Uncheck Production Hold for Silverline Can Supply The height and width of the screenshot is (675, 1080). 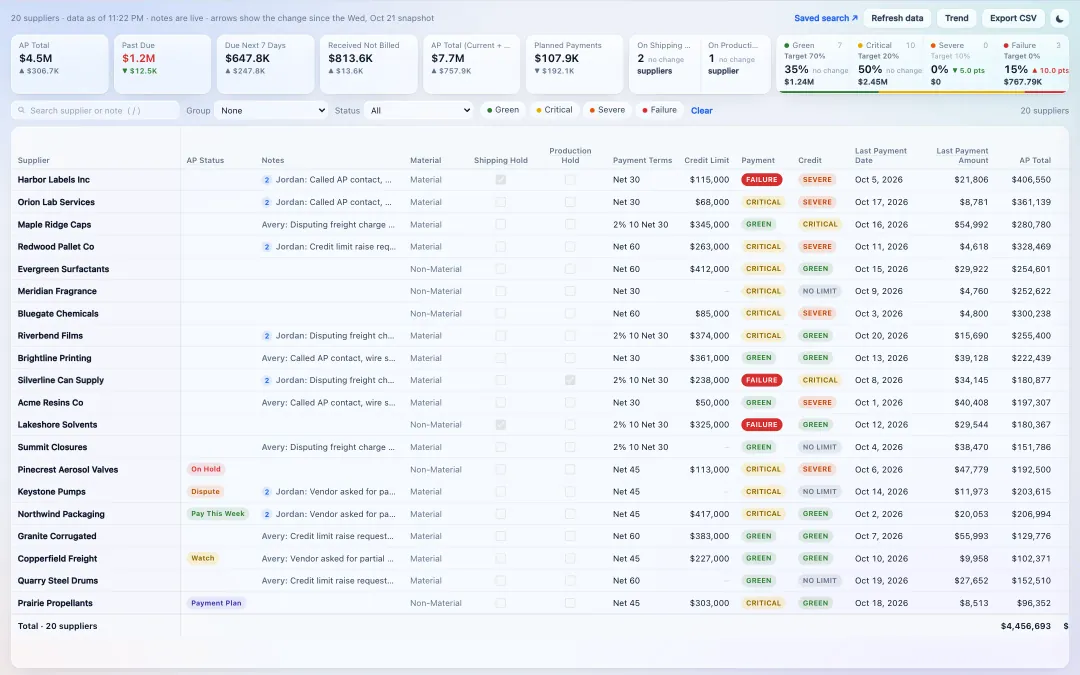coord(570,380)
